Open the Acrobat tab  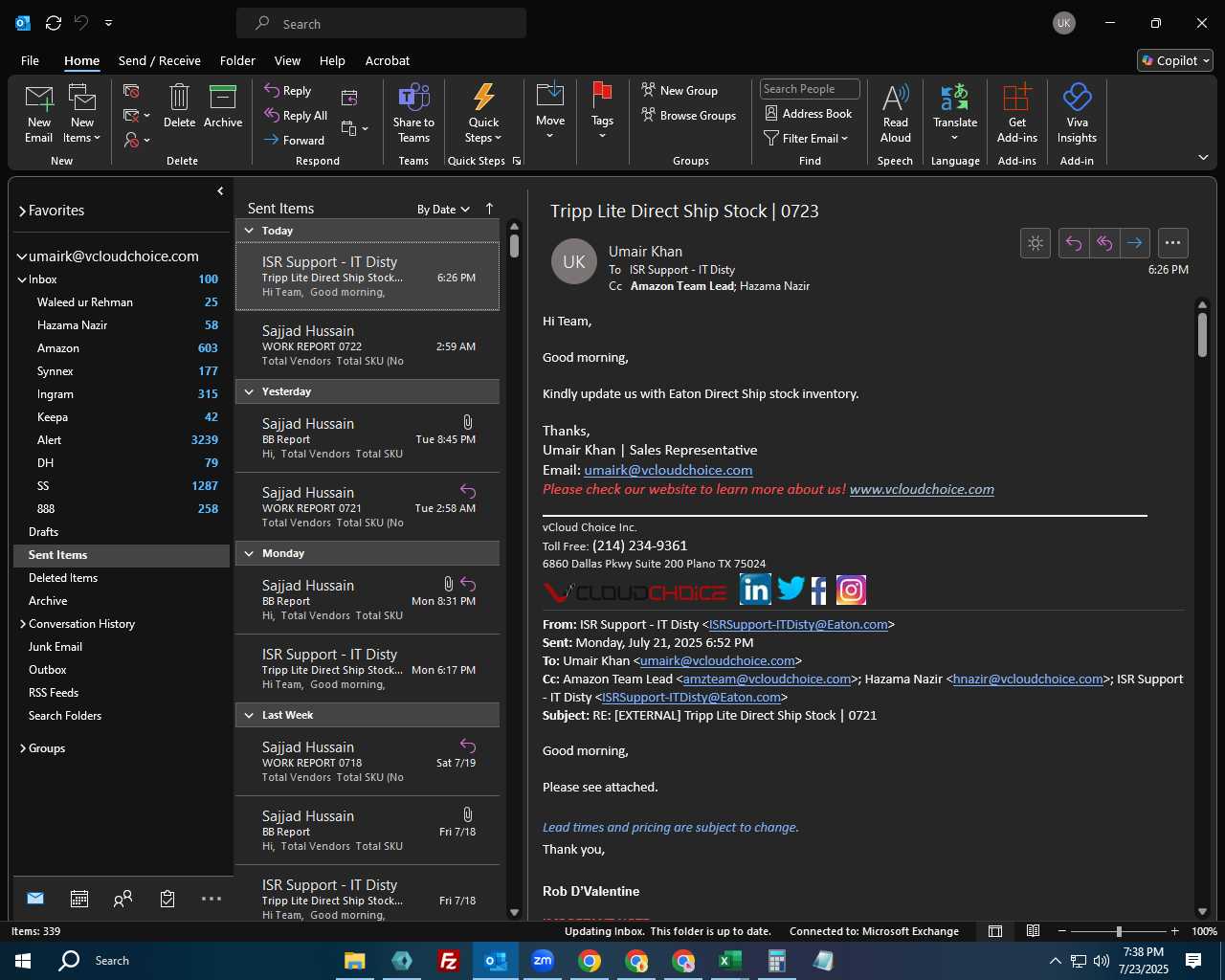(388, 60)
